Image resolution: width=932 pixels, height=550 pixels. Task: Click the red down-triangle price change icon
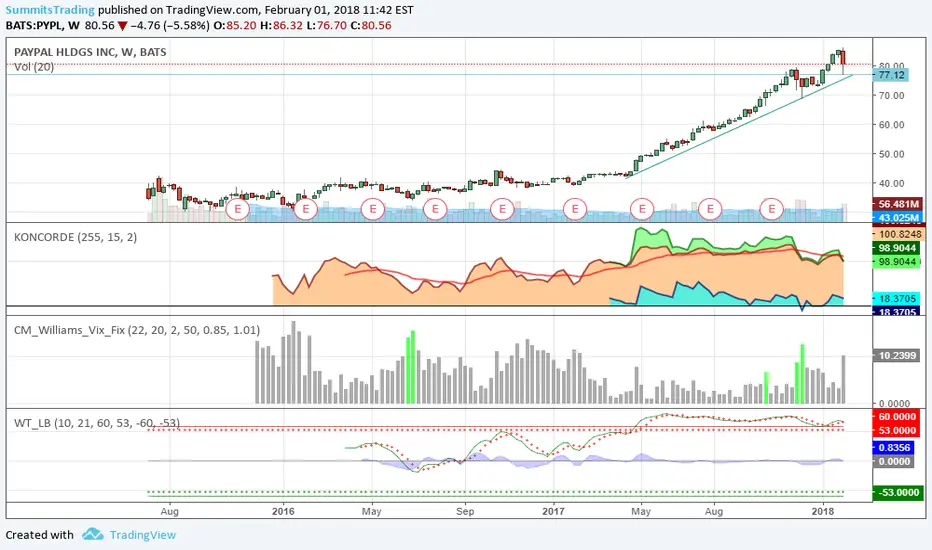tap(122, 26)
